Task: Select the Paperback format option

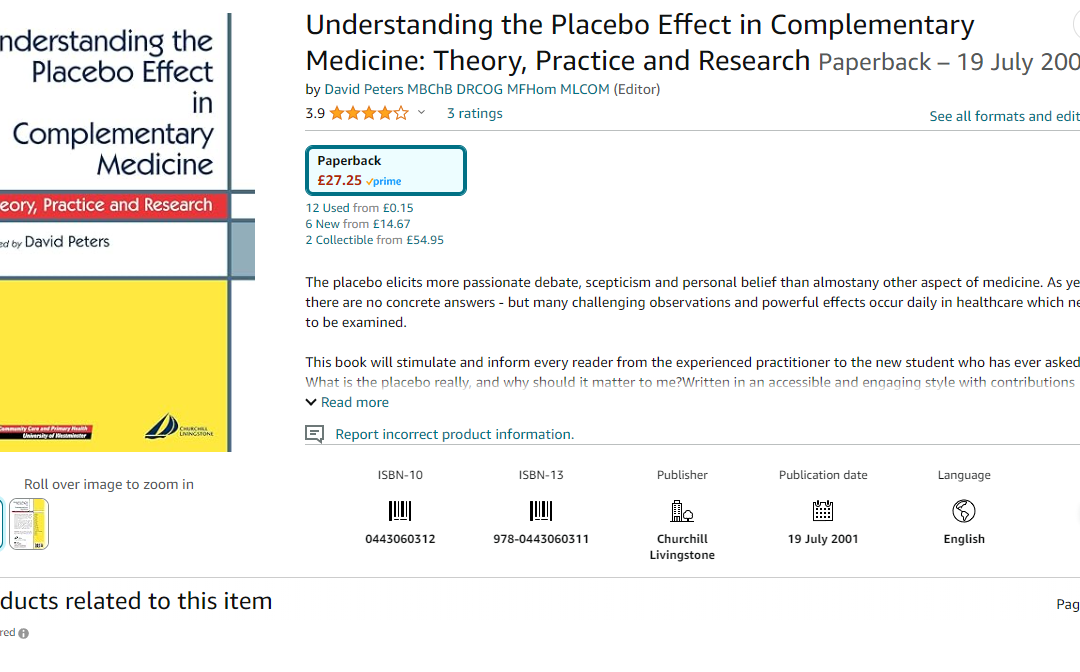Action: pyautogui.click(x=386, y=170)
